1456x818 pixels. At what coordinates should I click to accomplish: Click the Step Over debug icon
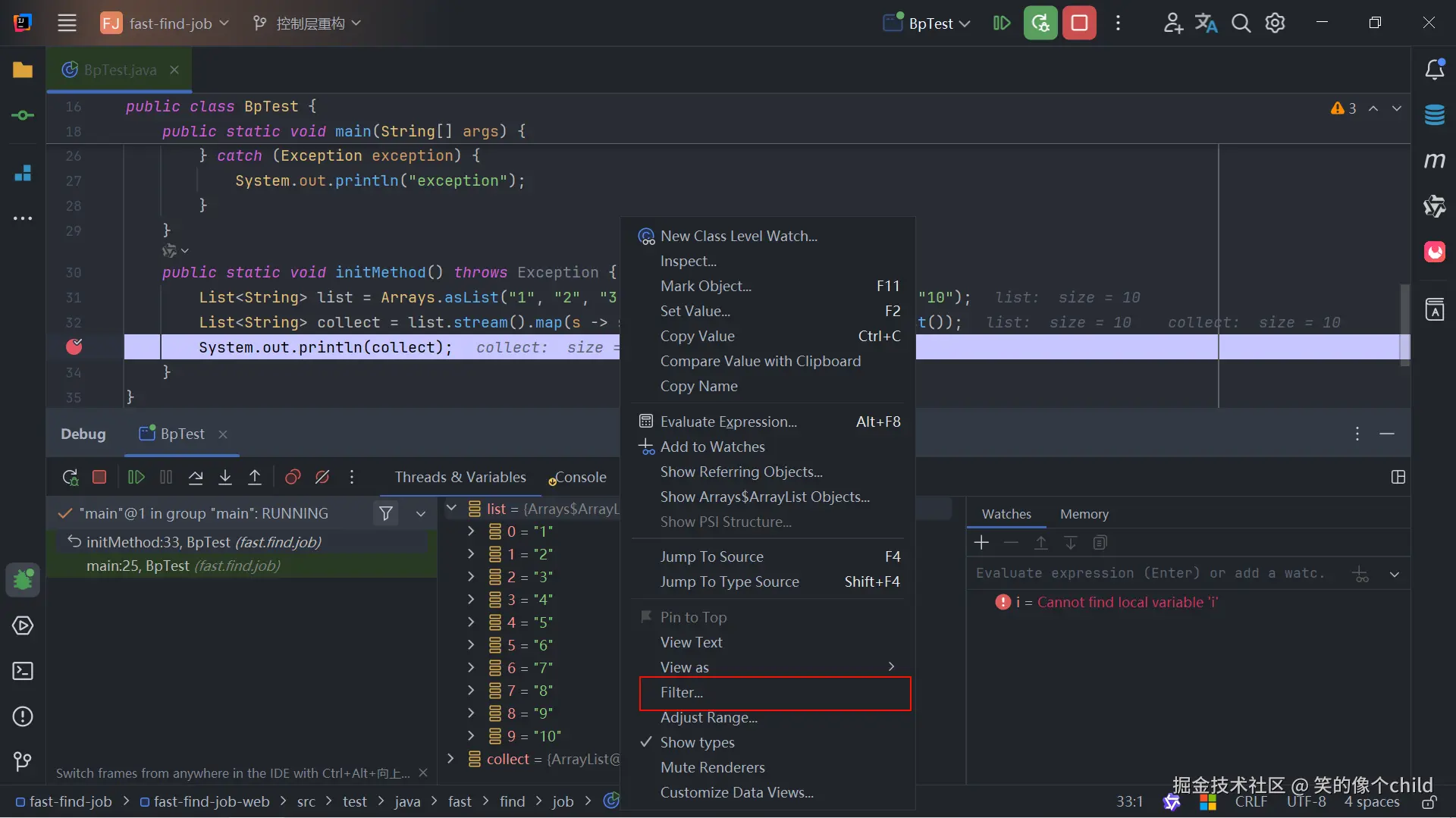(x=196, y=477)
